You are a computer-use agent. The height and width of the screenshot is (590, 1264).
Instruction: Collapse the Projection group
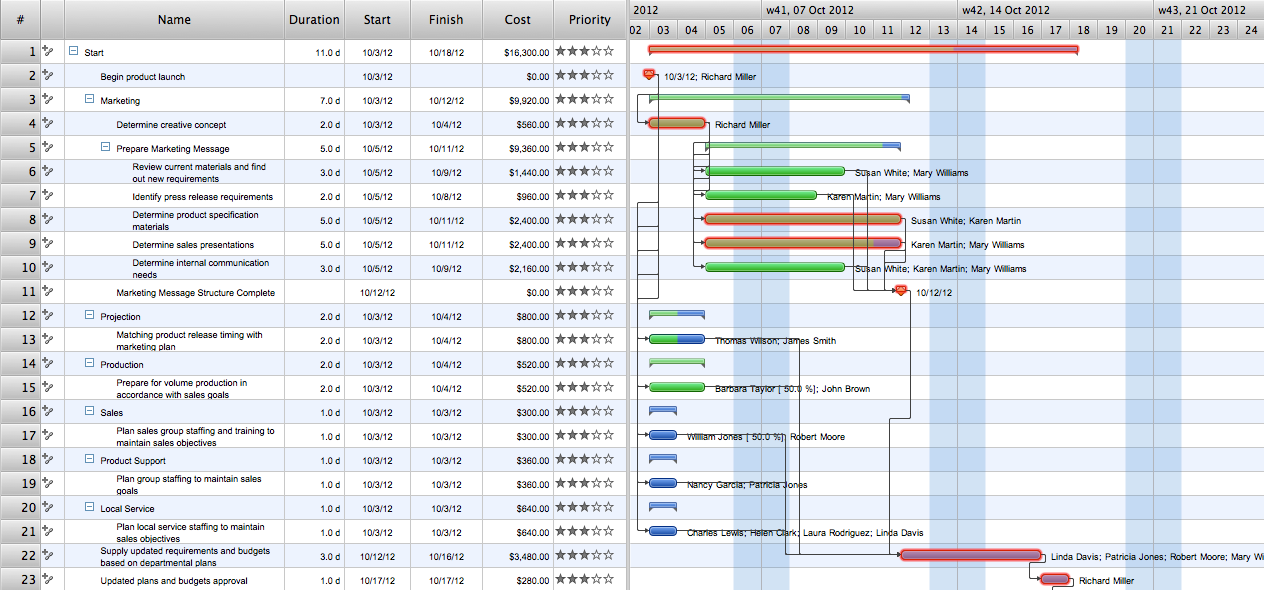click(90, 316)
